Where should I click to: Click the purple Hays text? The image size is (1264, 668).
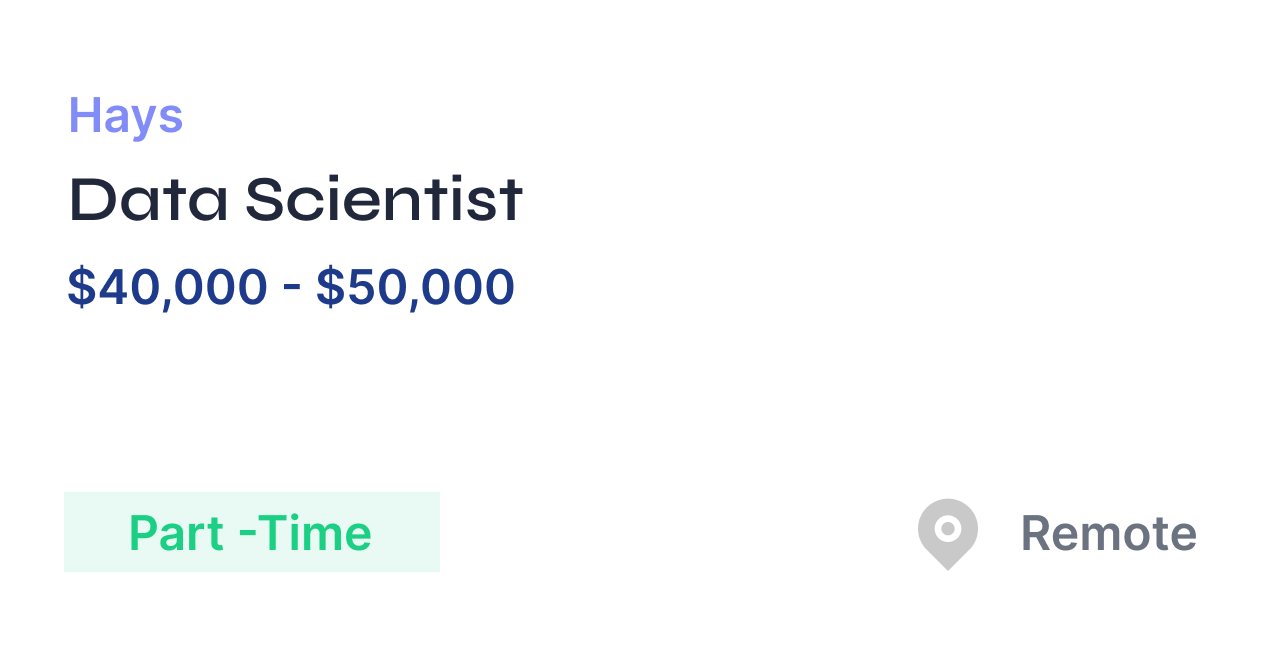point(126,116)
